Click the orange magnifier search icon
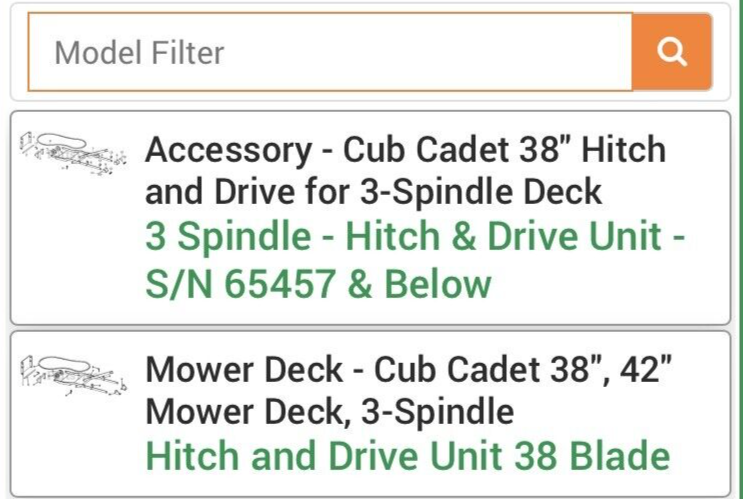This screenshot has height=499, width=743. [672, 52]
